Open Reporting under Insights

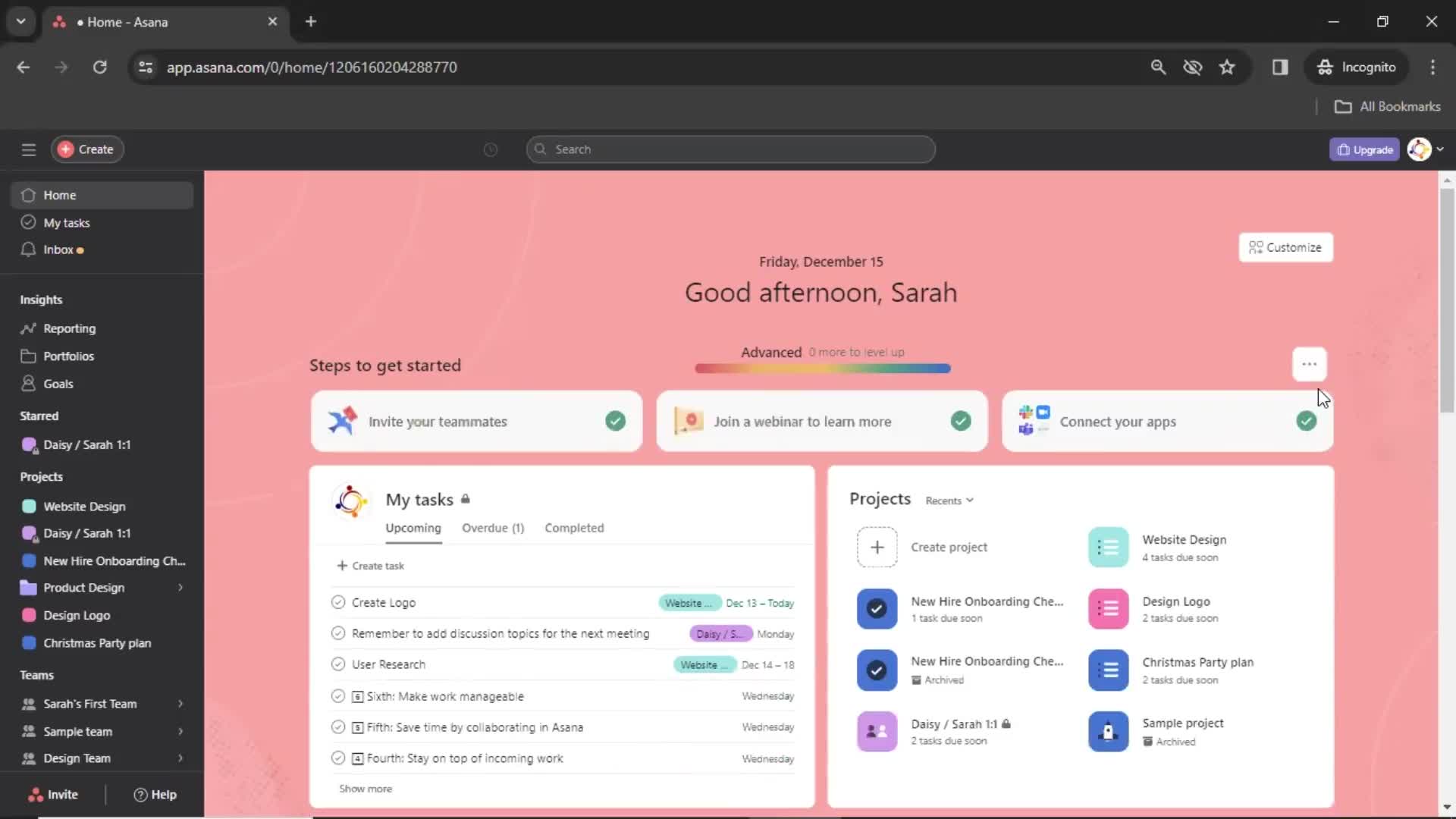coord(102,328)
